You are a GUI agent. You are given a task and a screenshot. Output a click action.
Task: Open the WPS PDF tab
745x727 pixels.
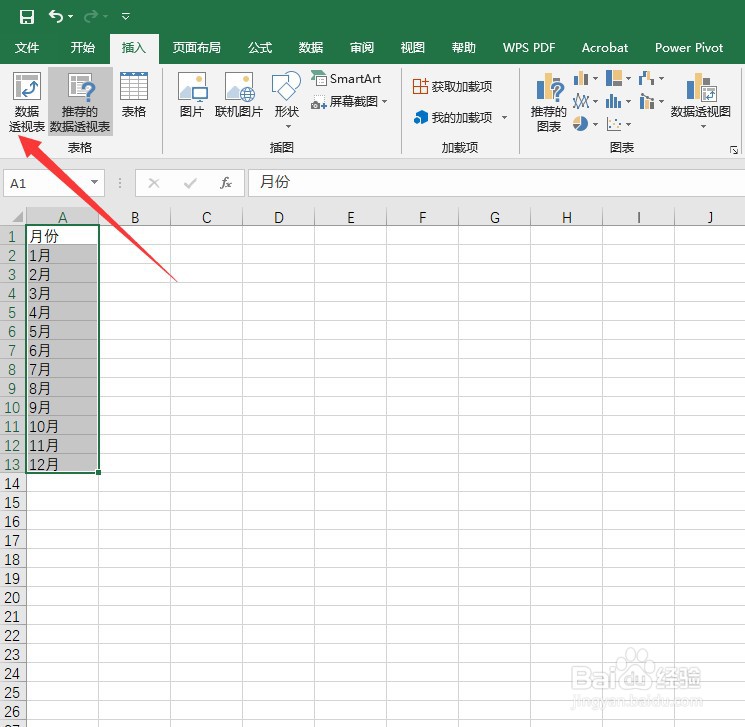click(529, 48)
